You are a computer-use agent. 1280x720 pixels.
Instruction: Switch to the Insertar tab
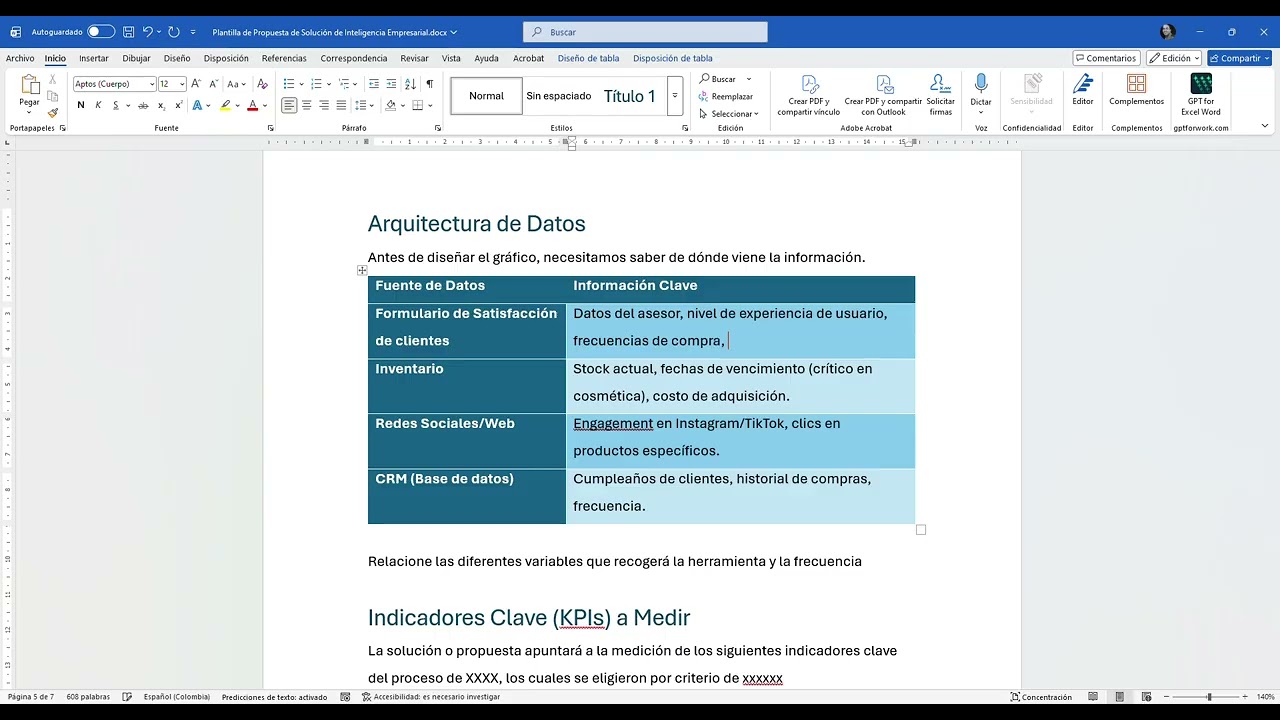(94, 58)
